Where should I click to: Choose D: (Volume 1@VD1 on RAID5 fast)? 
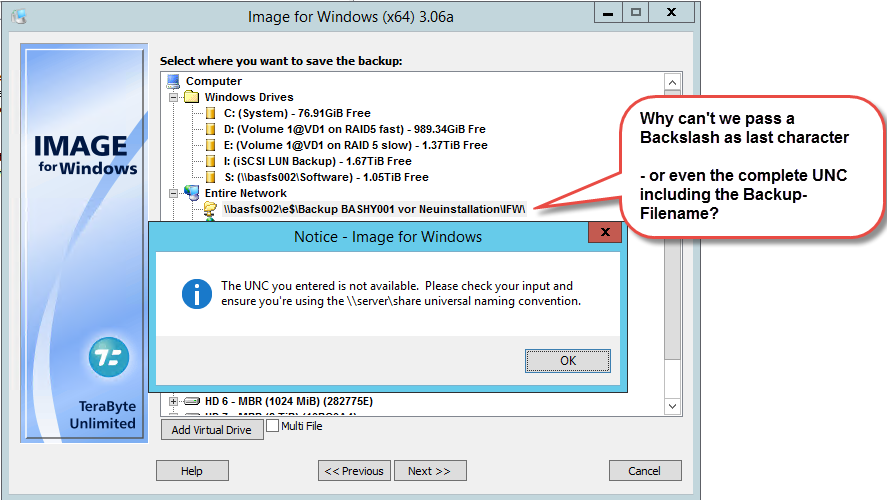click(354, 129)
